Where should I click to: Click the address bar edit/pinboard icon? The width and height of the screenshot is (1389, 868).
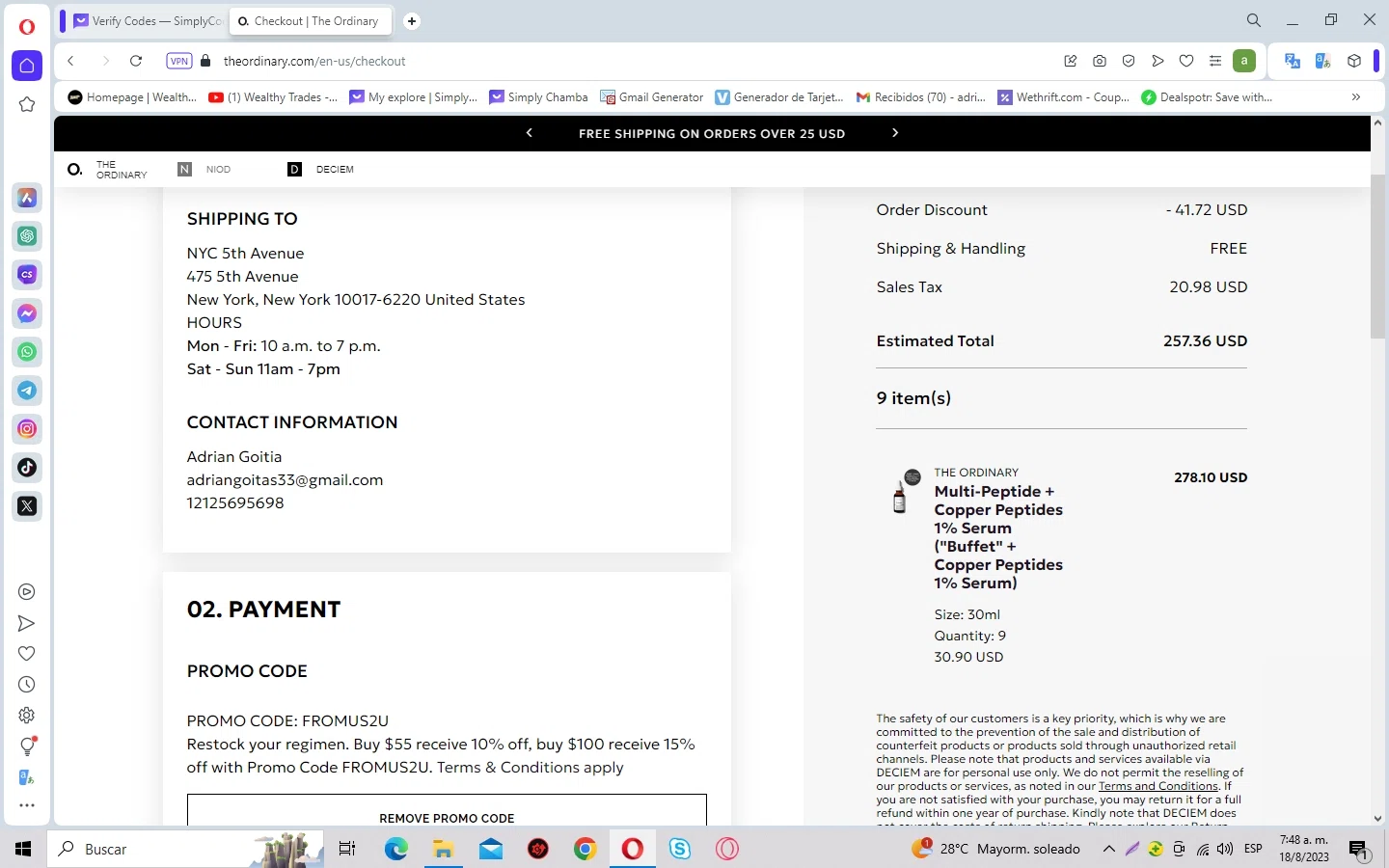point(1071,61)
